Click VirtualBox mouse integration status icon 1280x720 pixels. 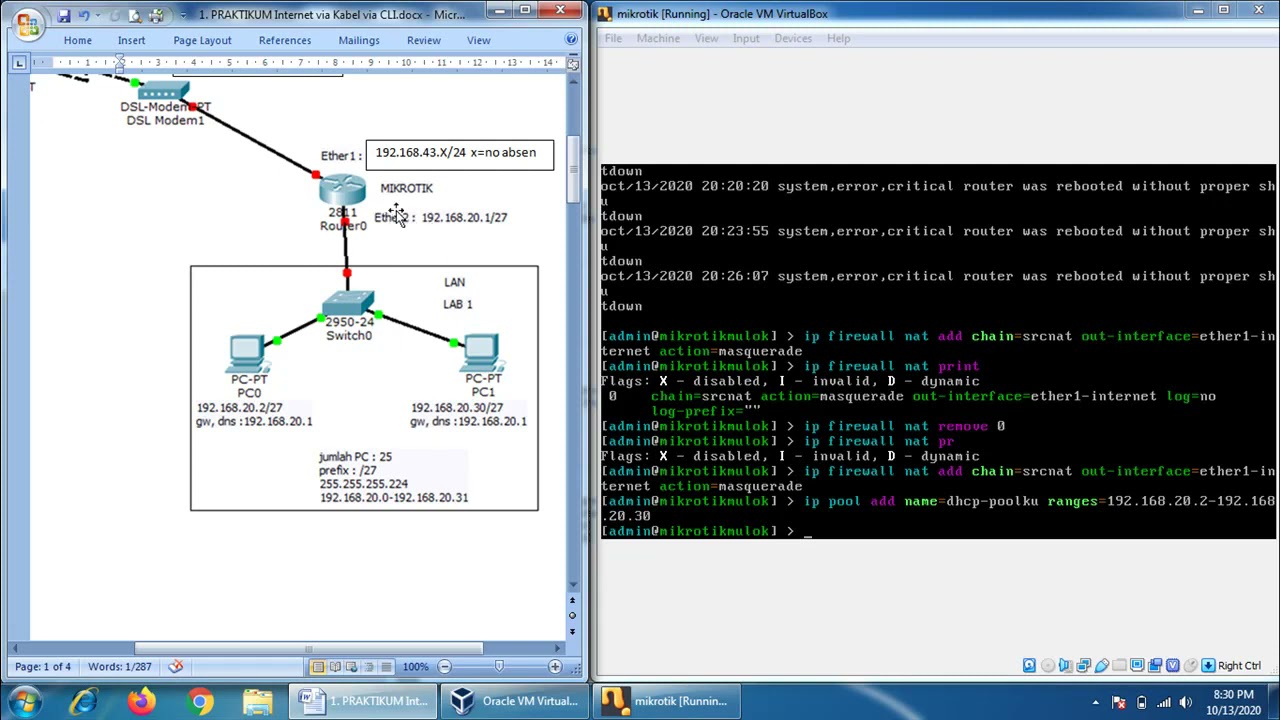1190,666
